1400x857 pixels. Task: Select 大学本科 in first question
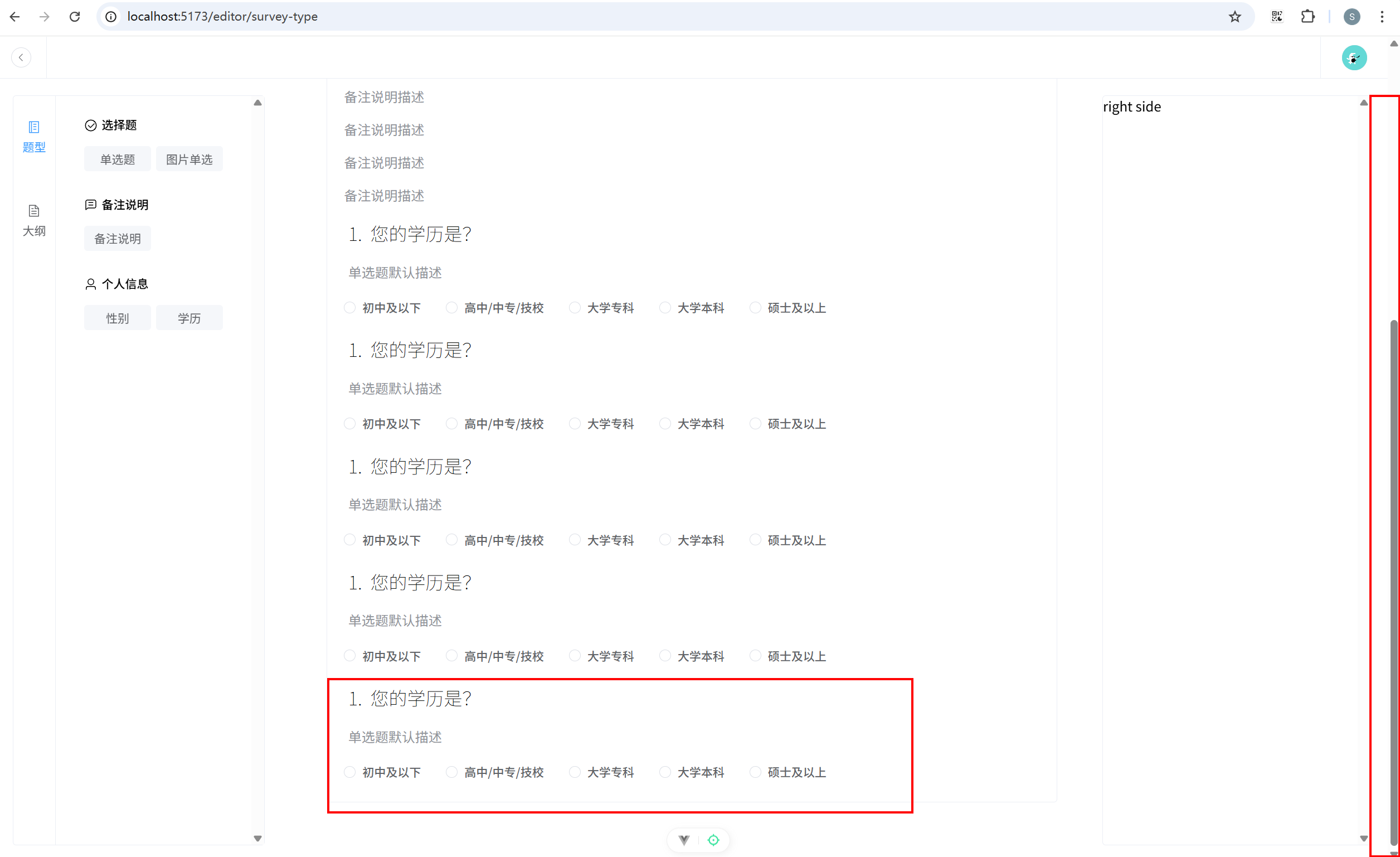(665, 308)
